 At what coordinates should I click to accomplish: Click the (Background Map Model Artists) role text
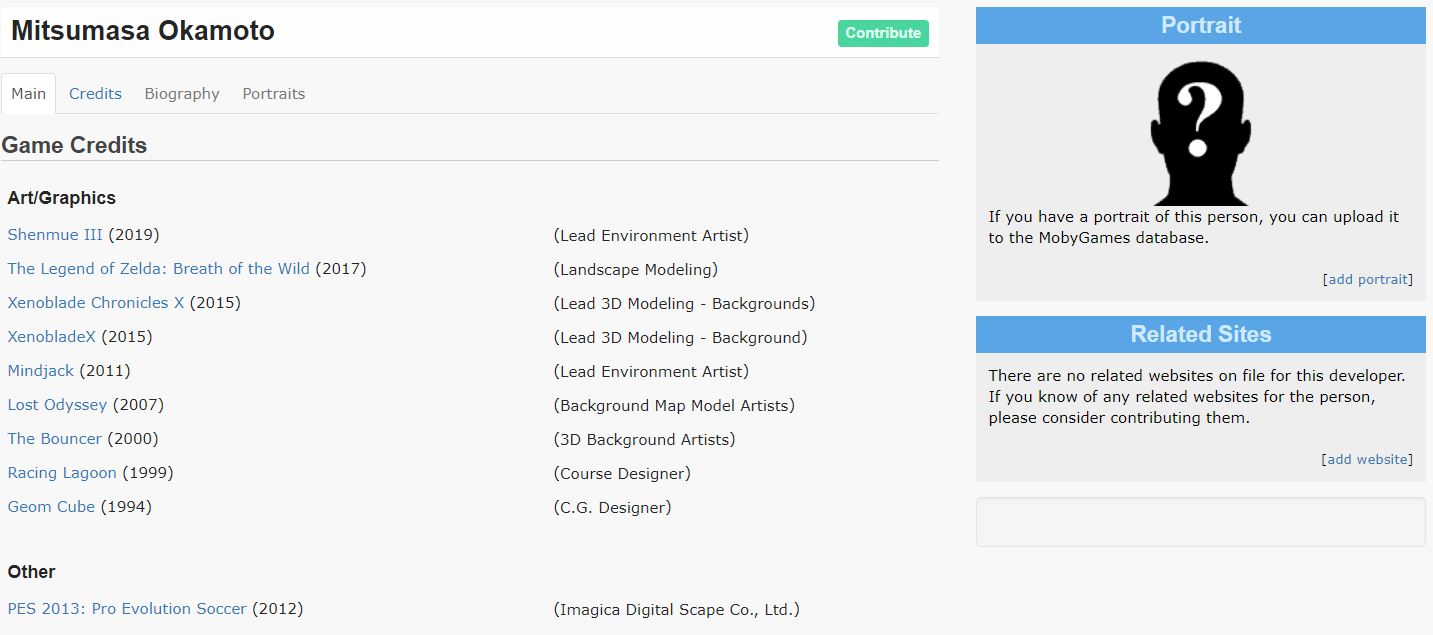(674, 406)
